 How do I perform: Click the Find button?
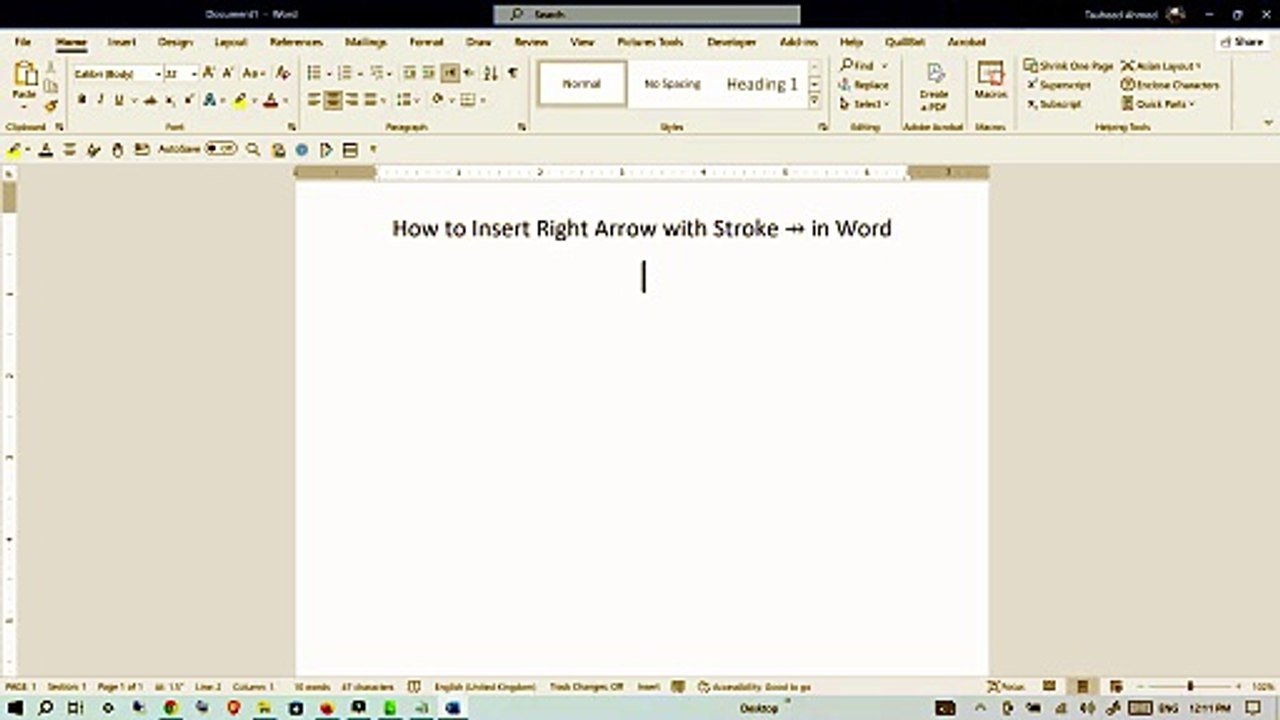(x=859, y=66)
